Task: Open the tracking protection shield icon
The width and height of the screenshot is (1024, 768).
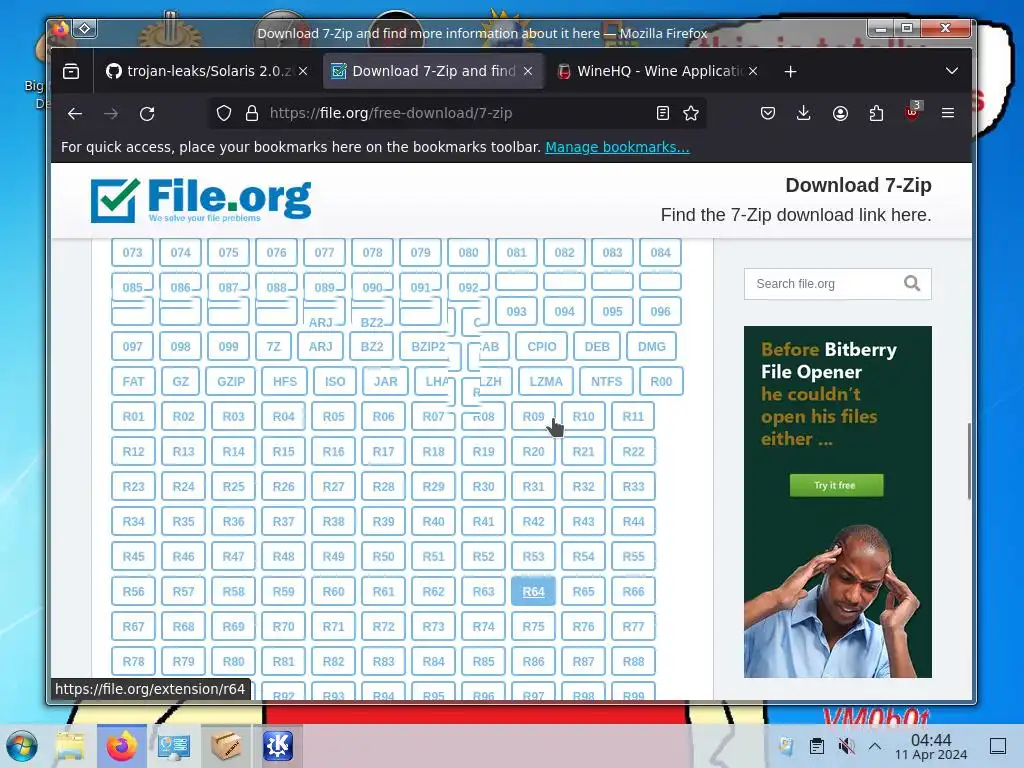Action: [x=223, y=114]
